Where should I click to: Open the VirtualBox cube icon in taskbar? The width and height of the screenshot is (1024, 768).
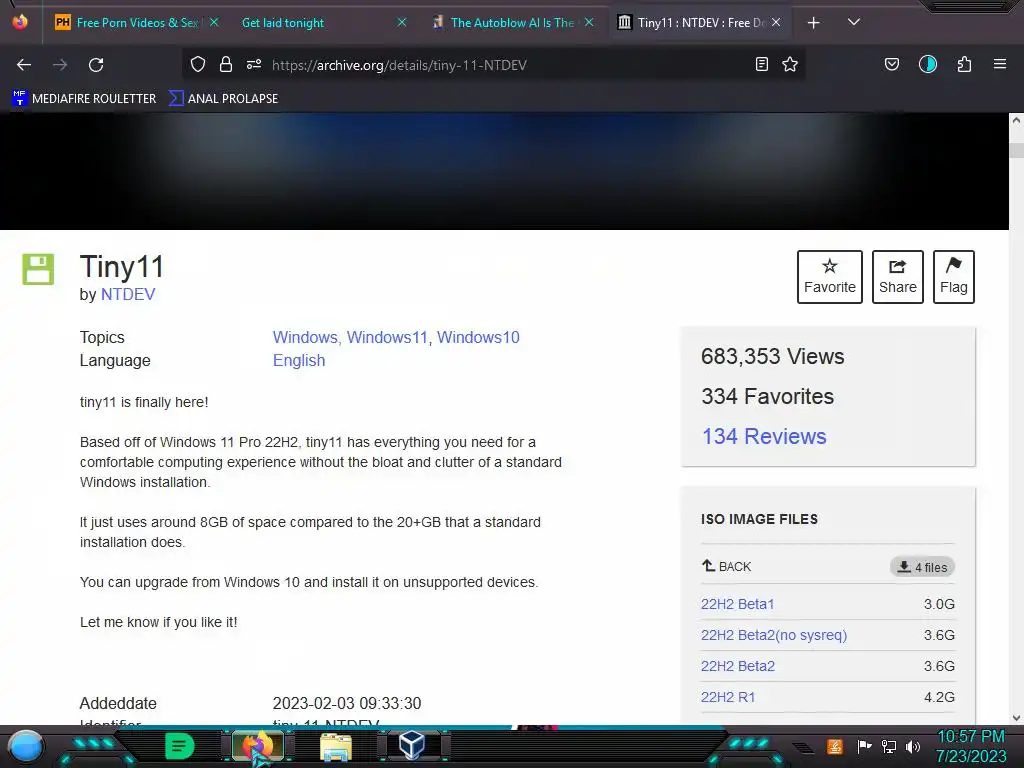413,746
